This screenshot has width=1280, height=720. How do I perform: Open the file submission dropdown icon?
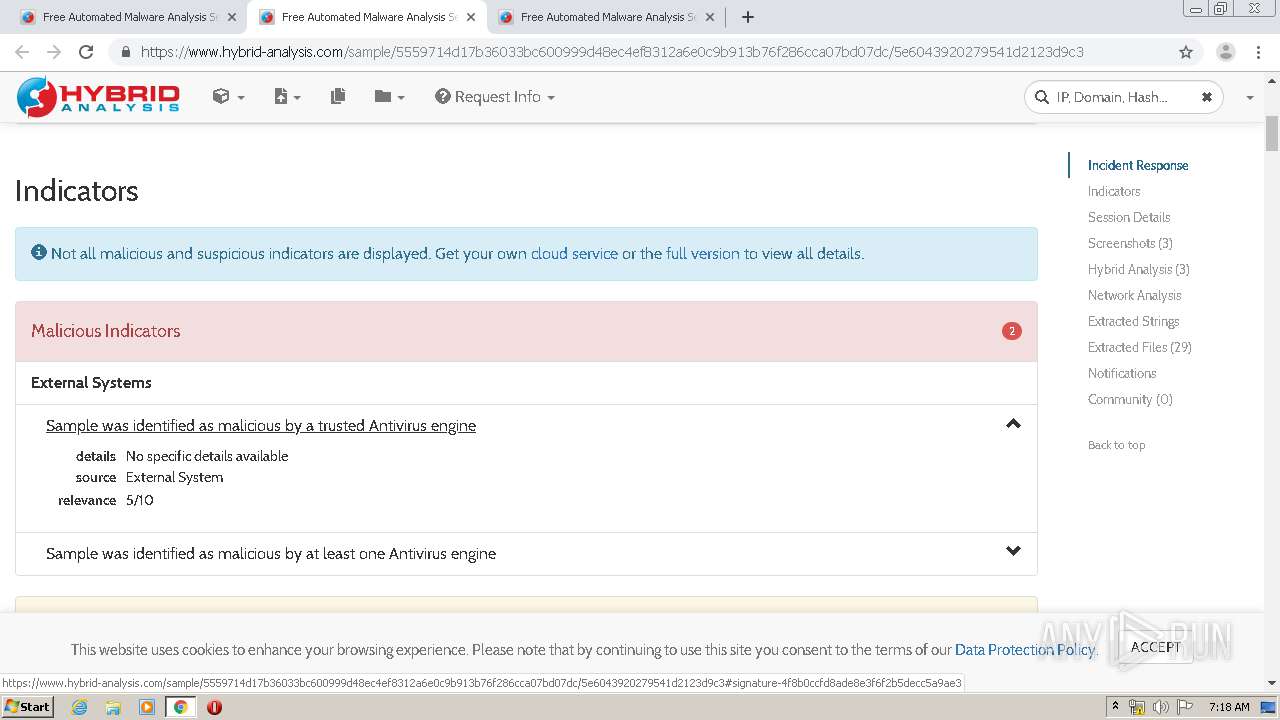coord(287,97)
